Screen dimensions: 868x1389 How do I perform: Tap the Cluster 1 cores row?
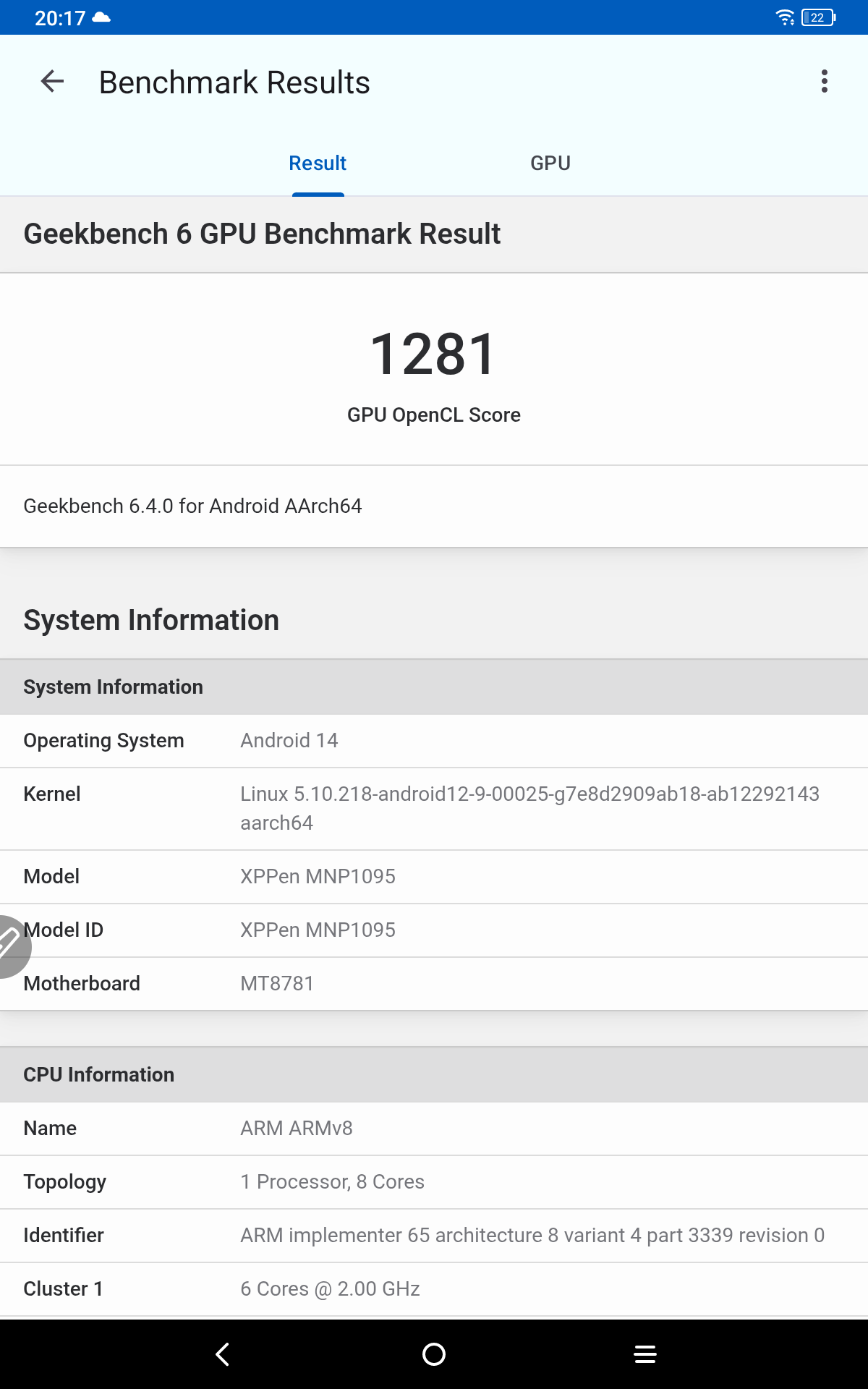(x=434, y=1289)
